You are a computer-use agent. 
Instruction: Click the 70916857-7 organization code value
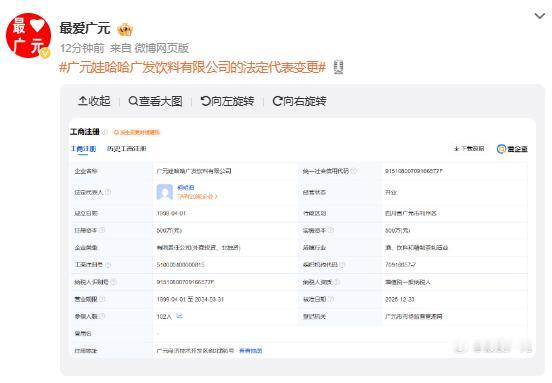click(x=401, y=264)
